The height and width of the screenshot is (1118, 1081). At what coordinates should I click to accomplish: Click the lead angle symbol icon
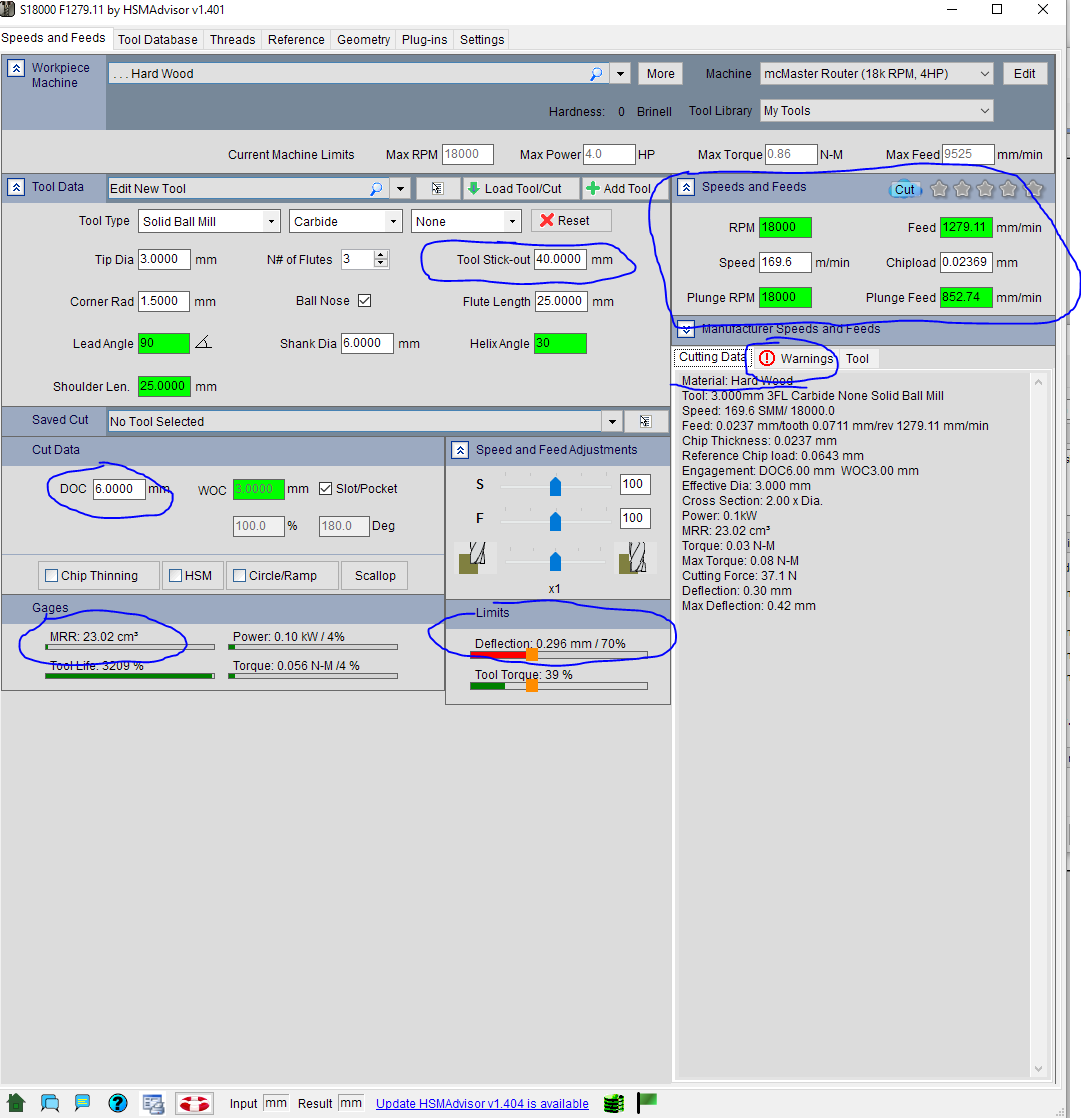tap(204, 343)
